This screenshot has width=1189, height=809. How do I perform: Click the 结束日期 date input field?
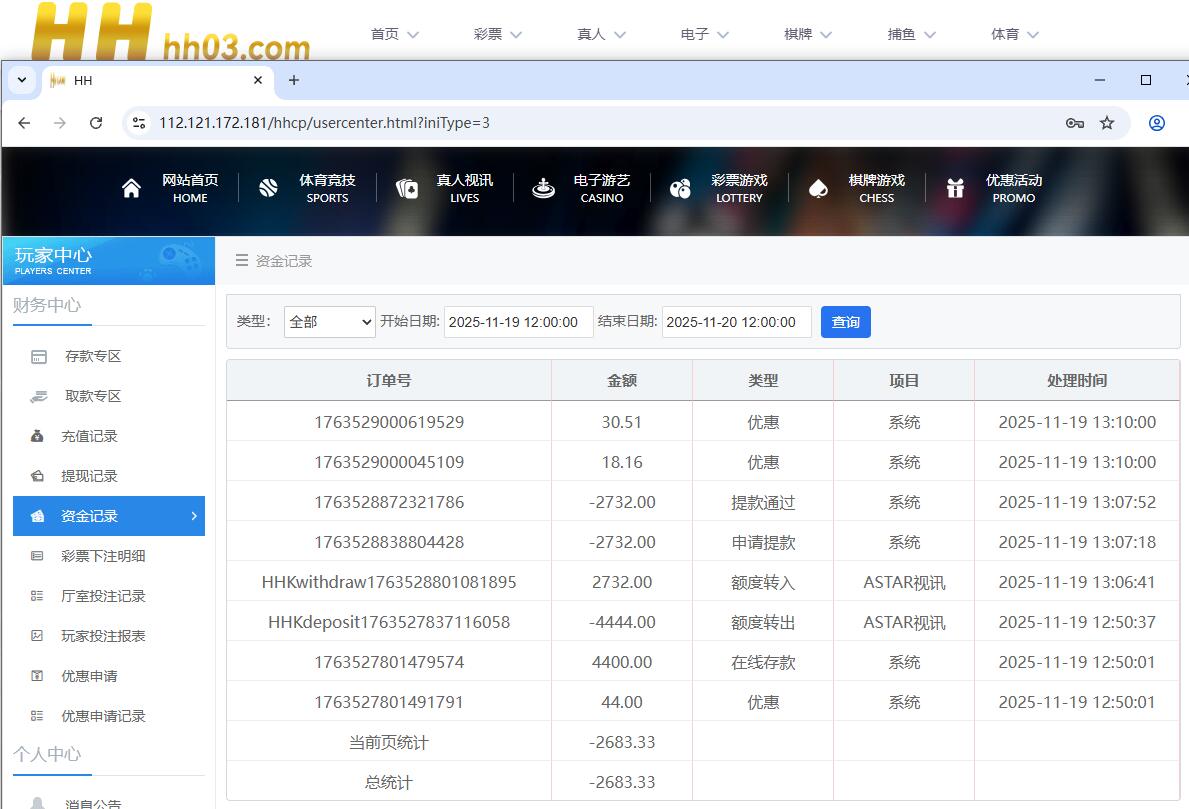[736, 322]
